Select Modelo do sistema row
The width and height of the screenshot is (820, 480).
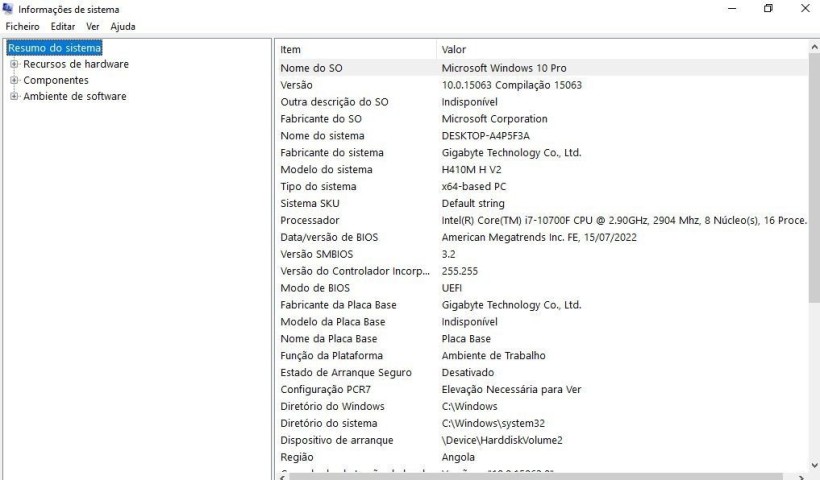[542, 169]
